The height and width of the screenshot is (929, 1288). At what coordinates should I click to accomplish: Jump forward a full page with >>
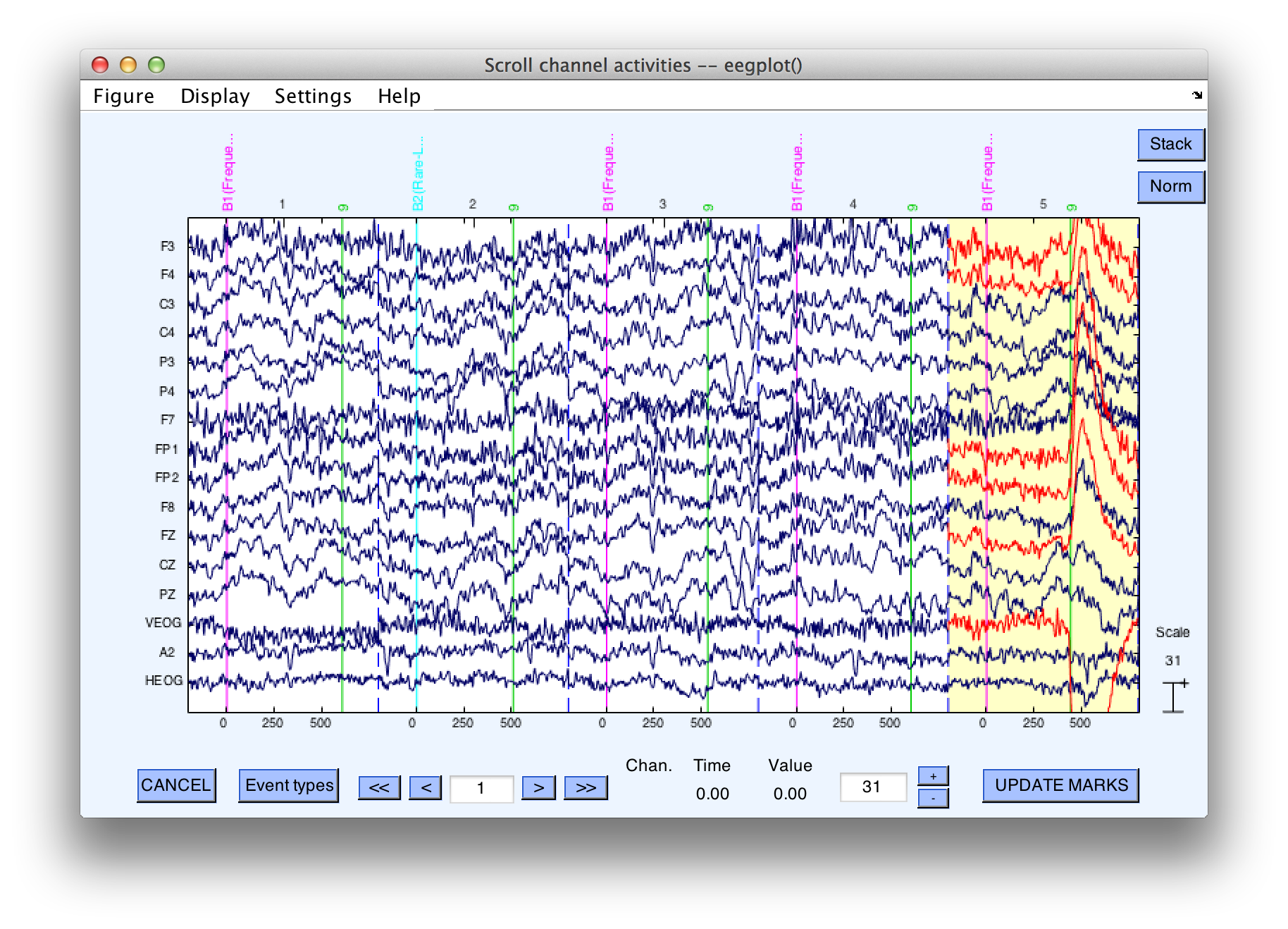click(586, 787)
